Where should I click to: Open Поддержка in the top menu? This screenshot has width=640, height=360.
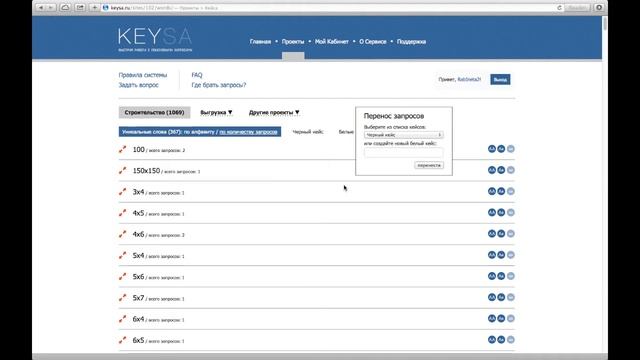click(411, 42)
